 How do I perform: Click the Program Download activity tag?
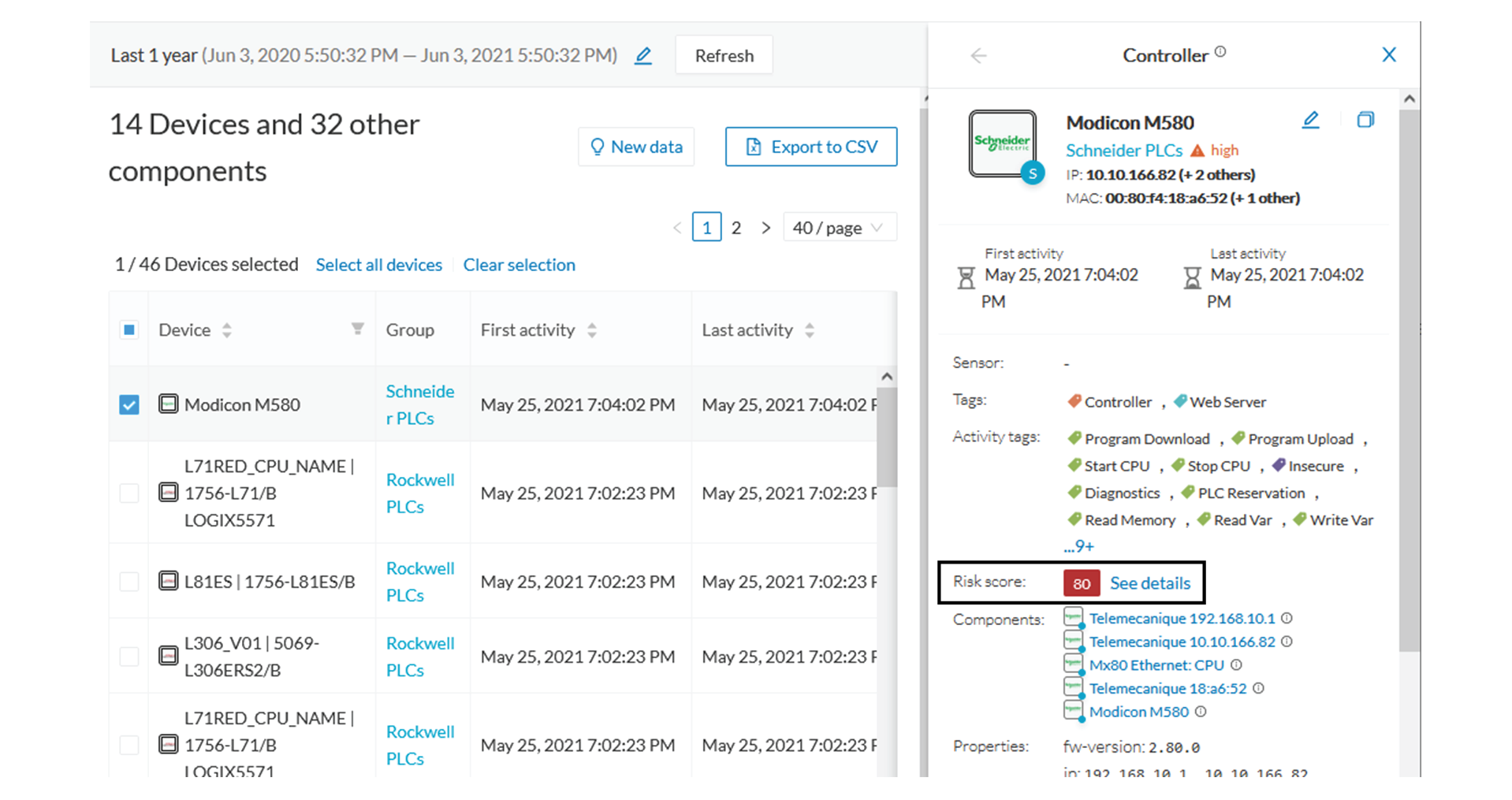click(1138, 439)
